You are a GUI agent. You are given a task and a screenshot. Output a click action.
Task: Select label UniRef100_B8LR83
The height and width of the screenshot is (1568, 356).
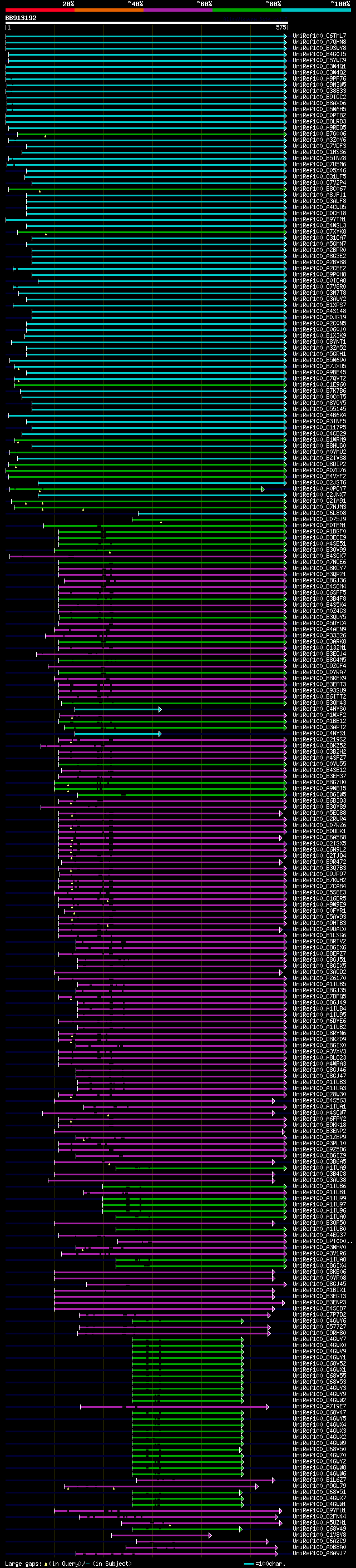(x=319, y=121)
